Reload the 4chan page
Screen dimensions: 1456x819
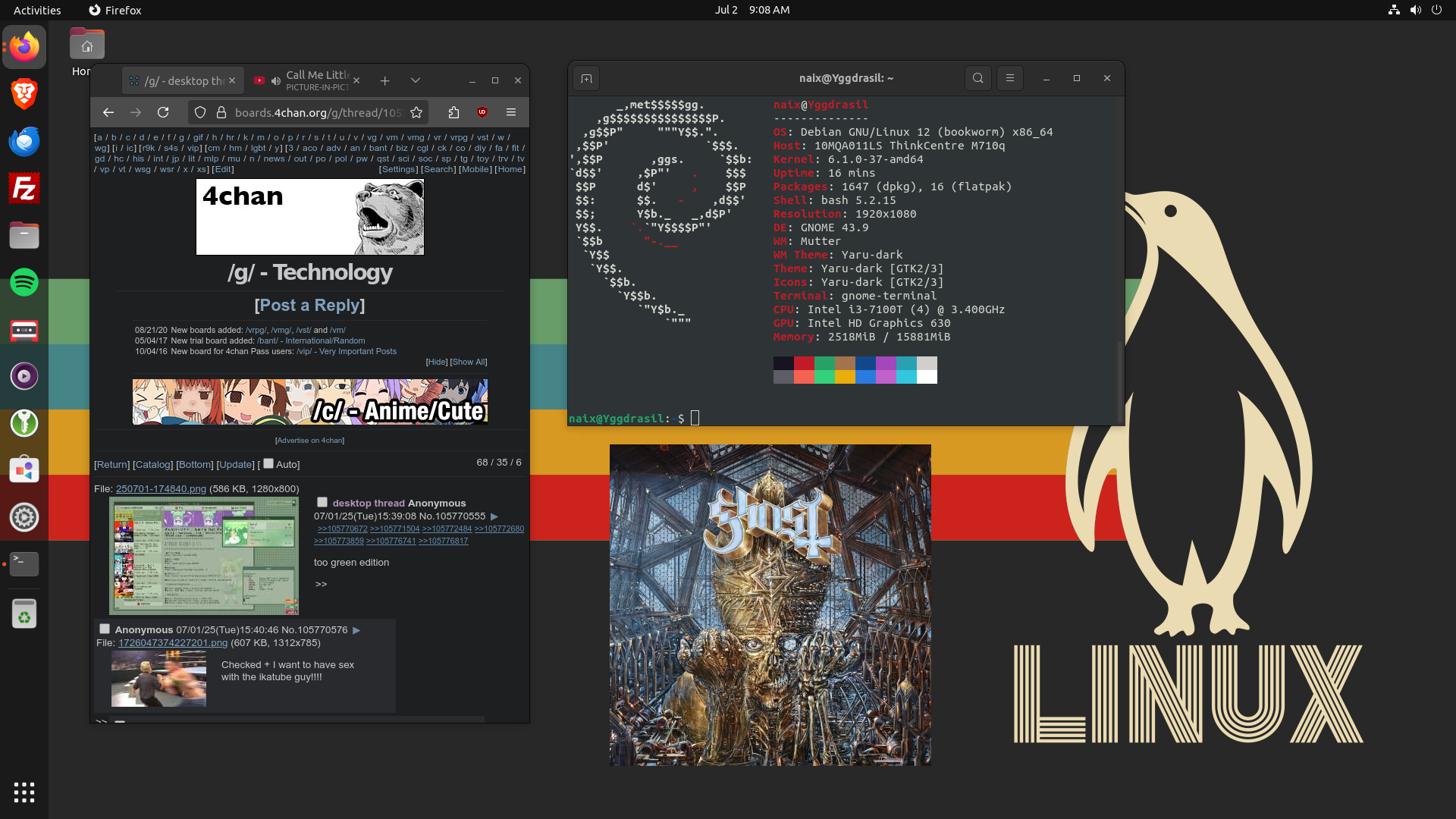point(163,112)
